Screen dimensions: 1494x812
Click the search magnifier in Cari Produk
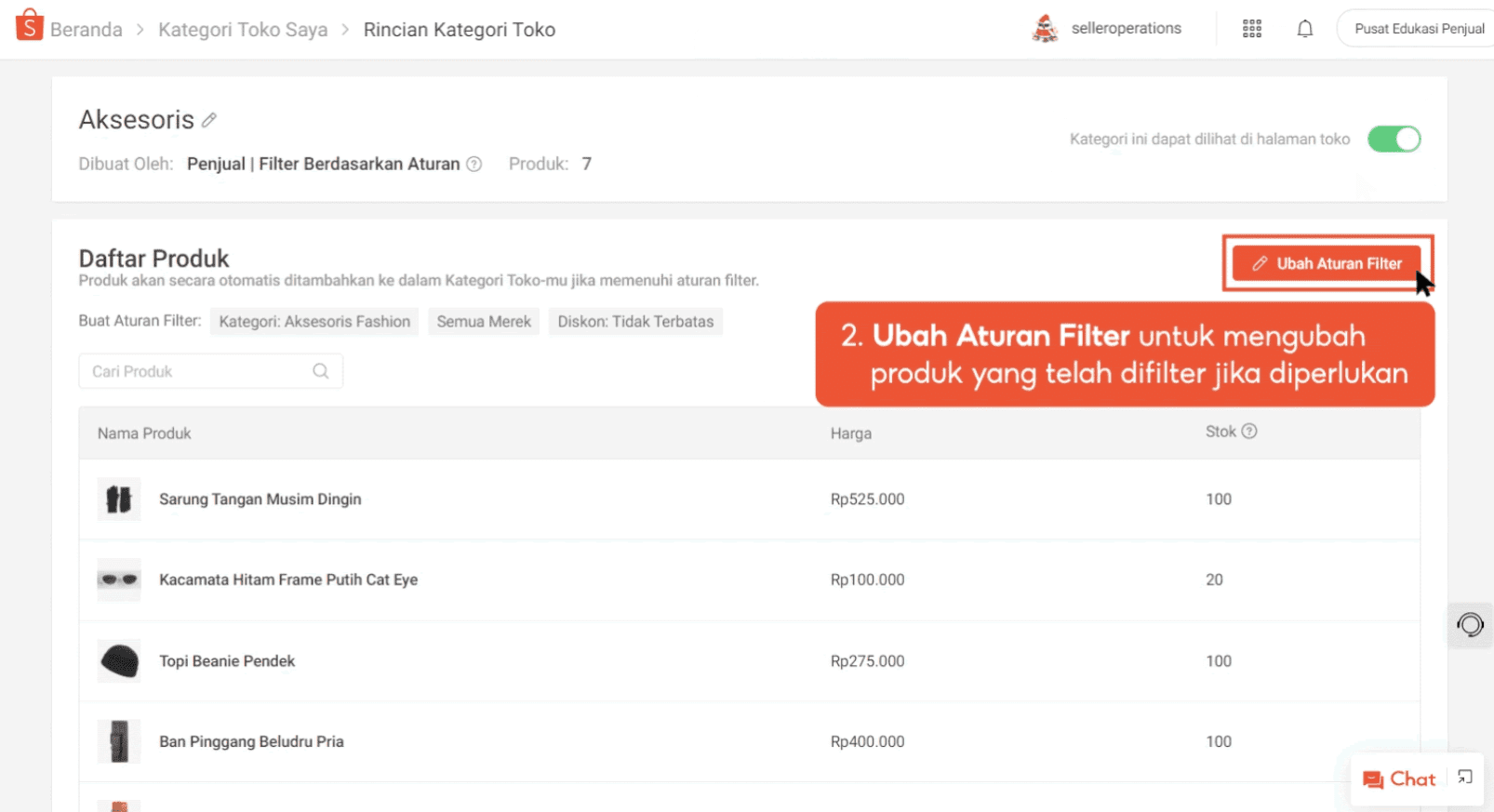[x=321, y=371]
